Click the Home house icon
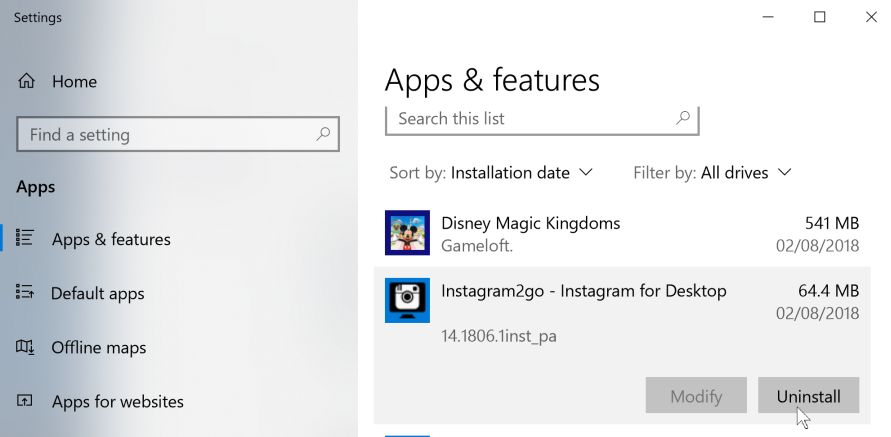The image size is (891, 437). click(27, 81)
